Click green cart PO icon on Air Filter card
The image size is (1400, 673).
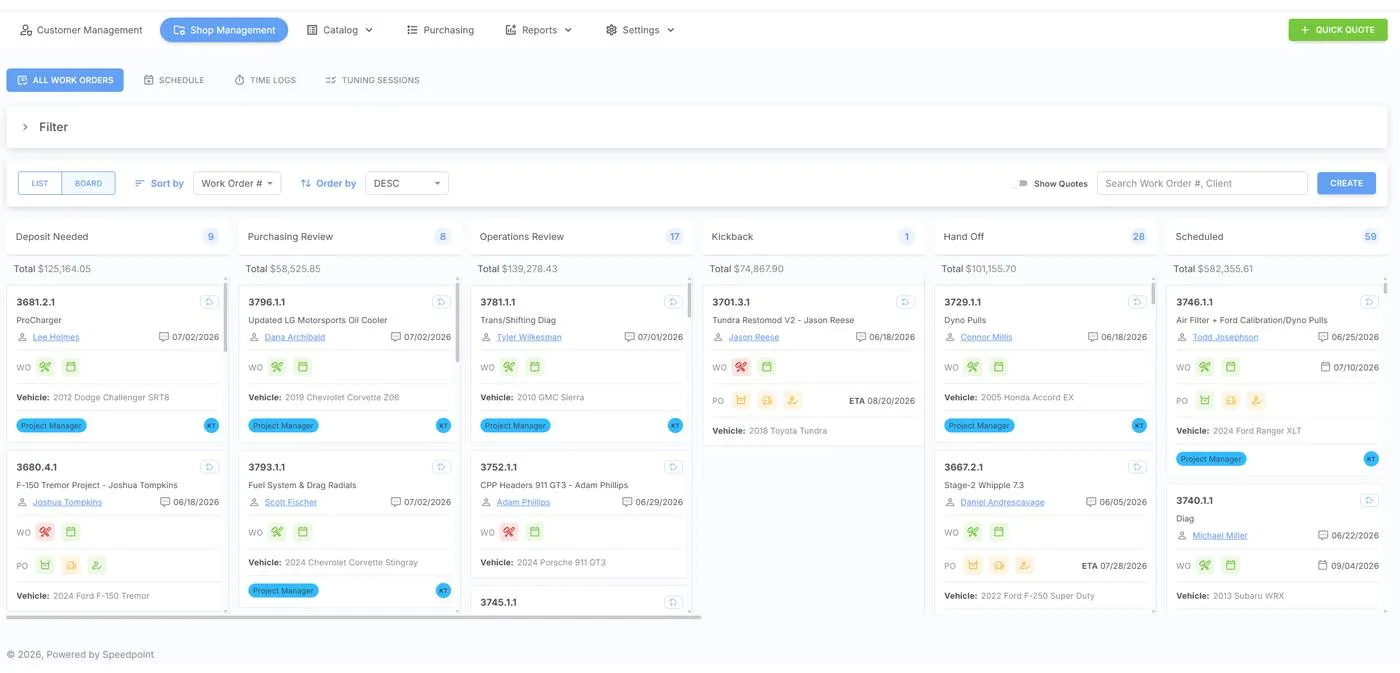[1205, 401]
